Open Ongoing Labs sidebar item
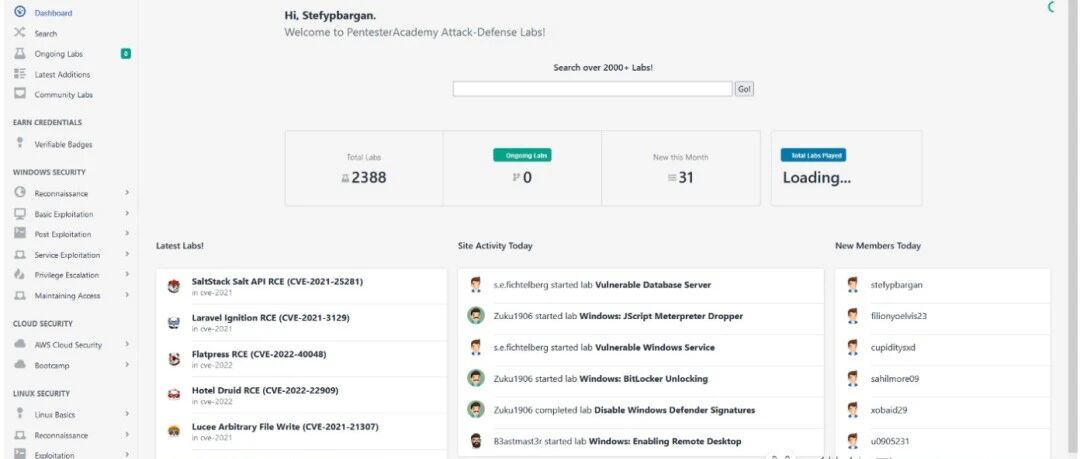Screen dimensions: 1080x459 coord(59,54)
